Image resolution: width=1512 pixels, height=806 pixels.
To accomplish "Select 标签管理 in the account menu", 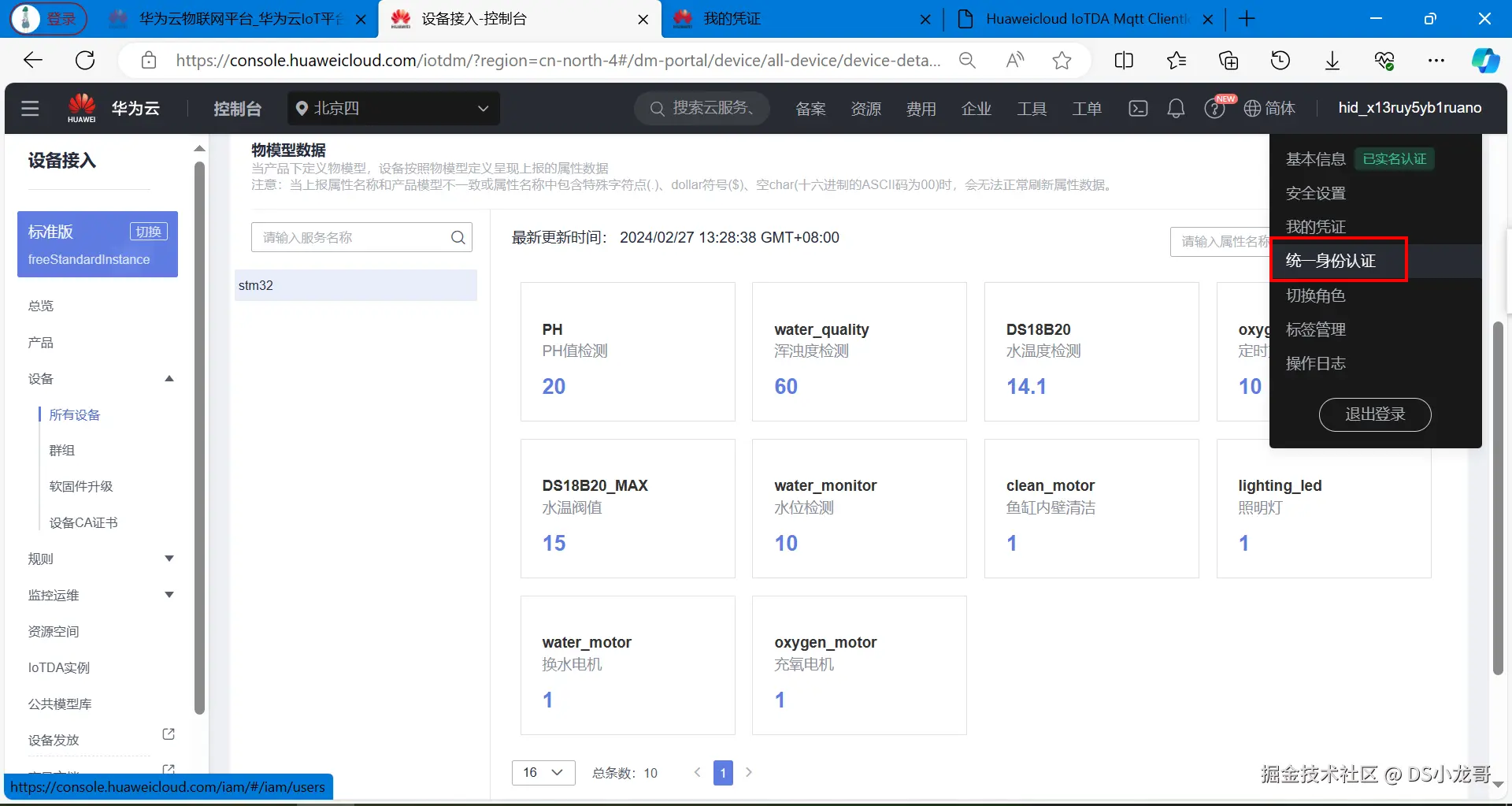I will click(1315, 329).
